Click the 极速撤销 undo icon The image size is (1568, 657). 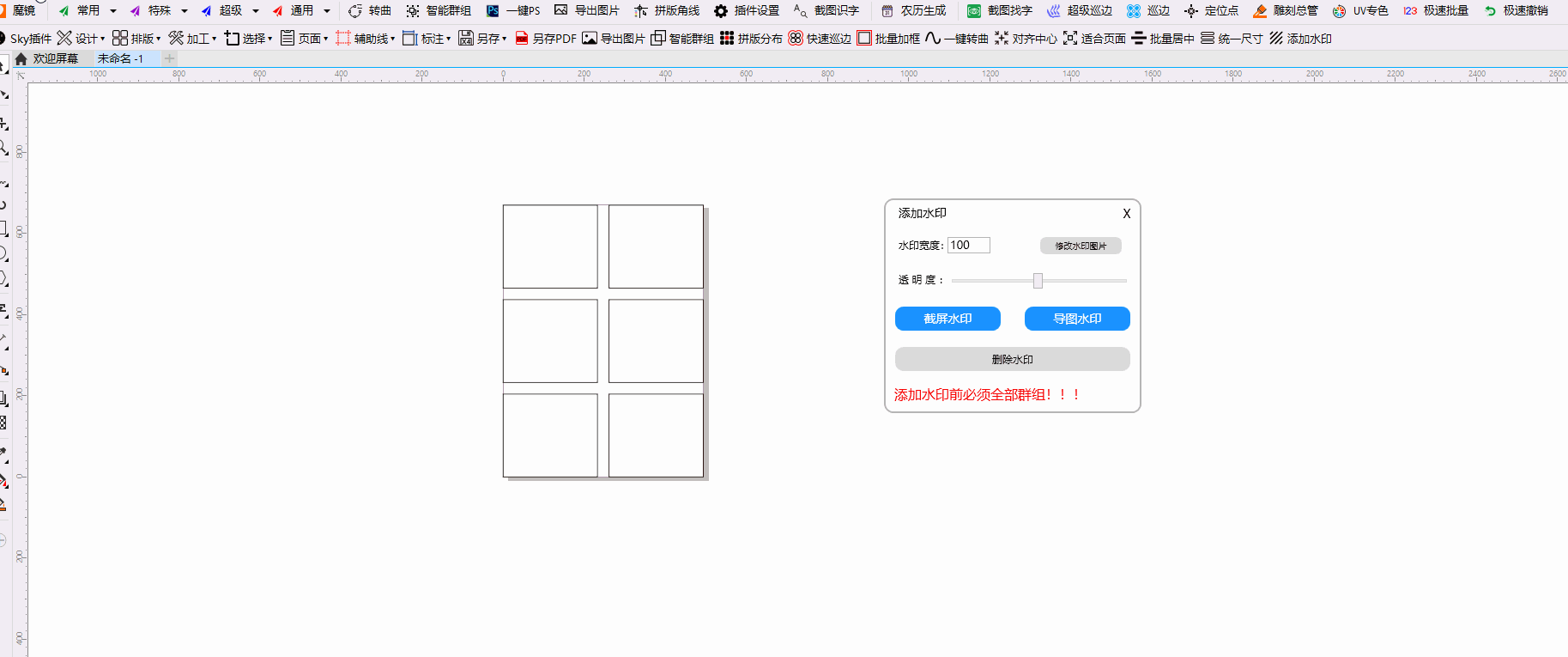click(1490, 11)
